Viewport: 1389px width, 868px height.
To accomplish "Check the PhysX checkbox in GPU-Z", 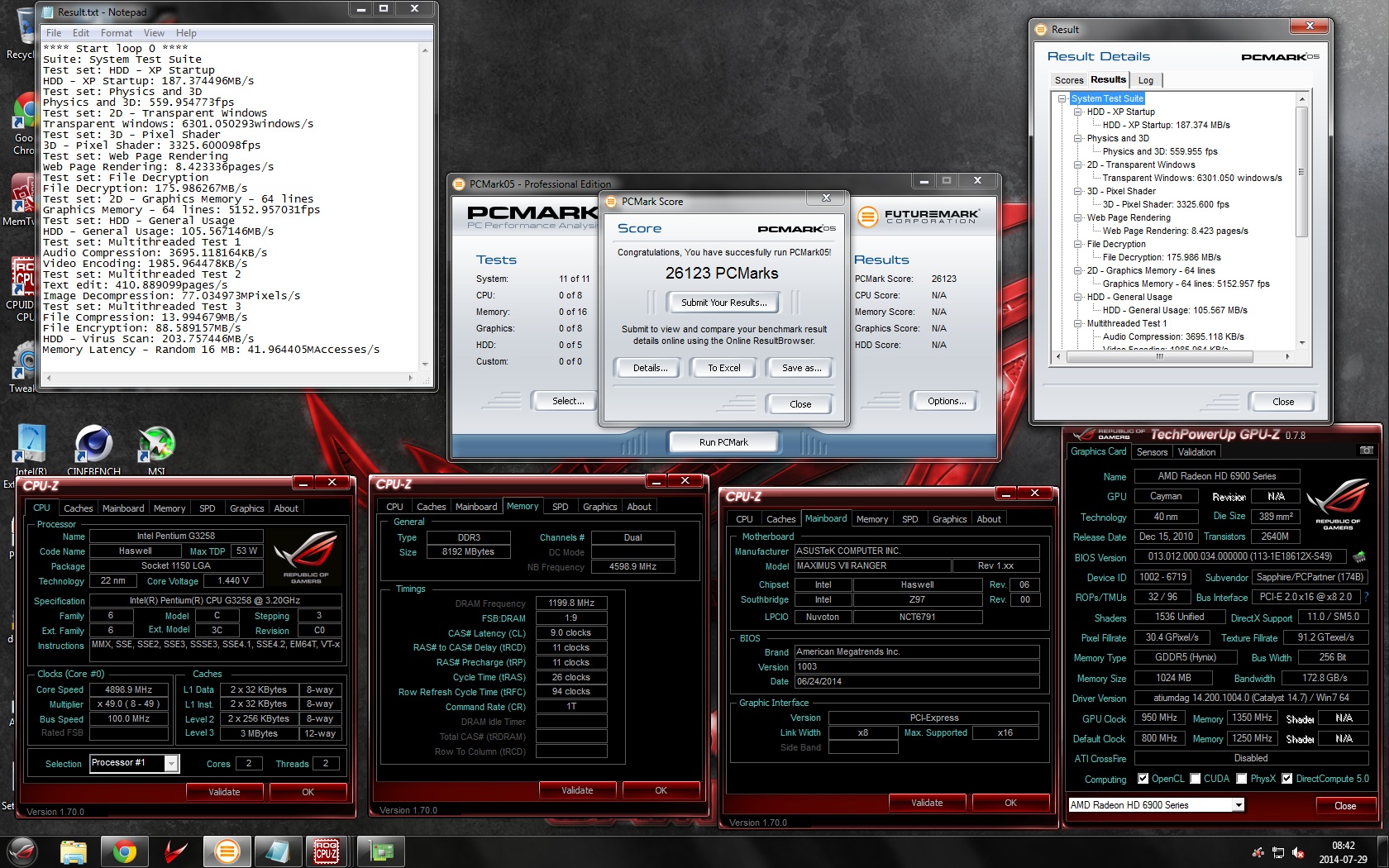I will (x=1242, y=779).
